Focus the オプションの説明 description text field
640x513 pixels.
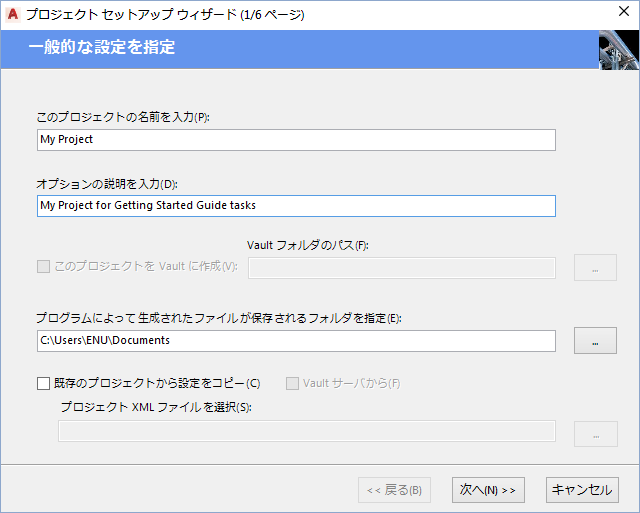[x=295, y=205]
